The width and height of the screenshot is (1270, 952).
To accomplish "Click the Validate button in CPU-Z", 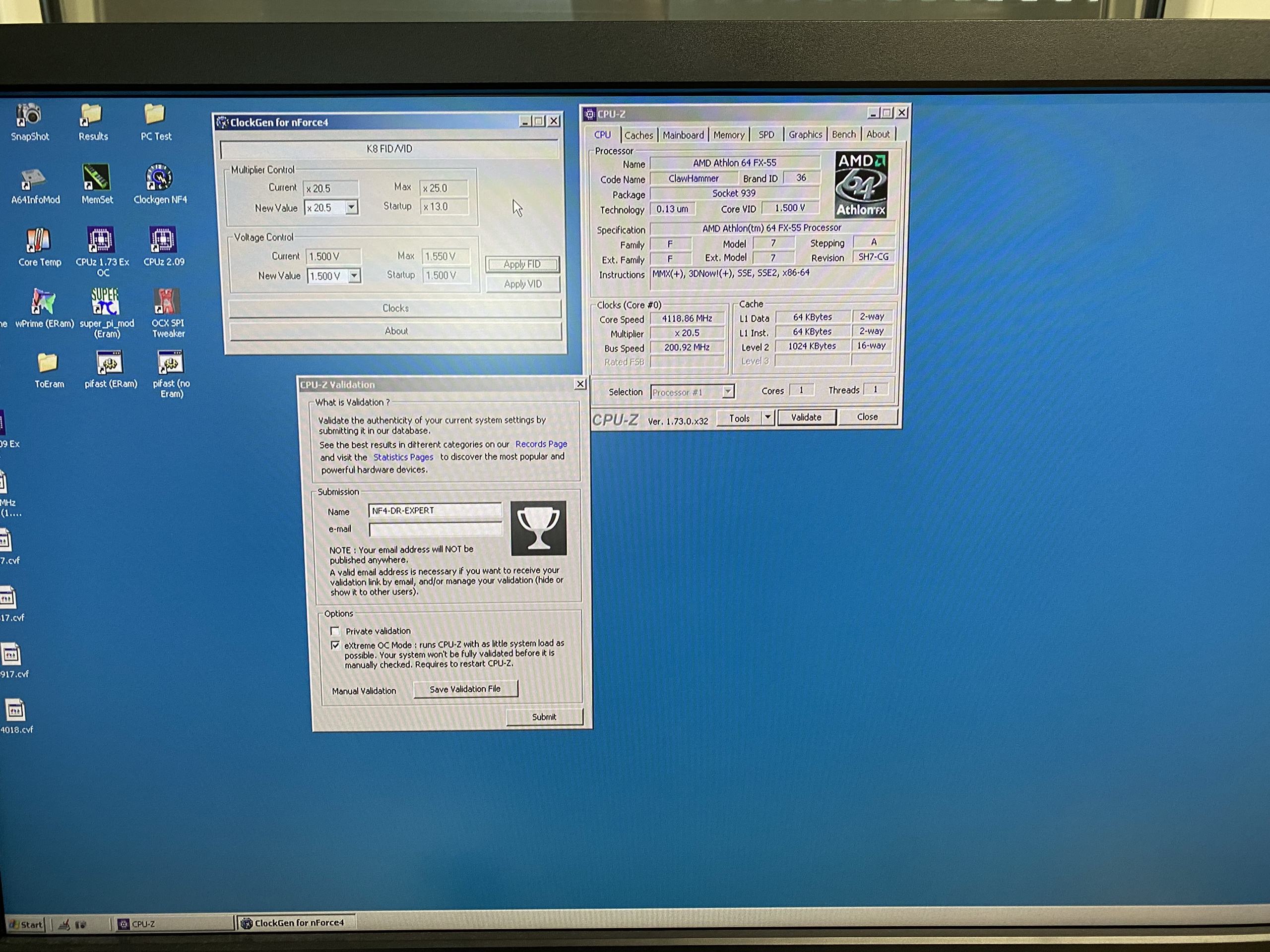I will (x=806, y=417).
